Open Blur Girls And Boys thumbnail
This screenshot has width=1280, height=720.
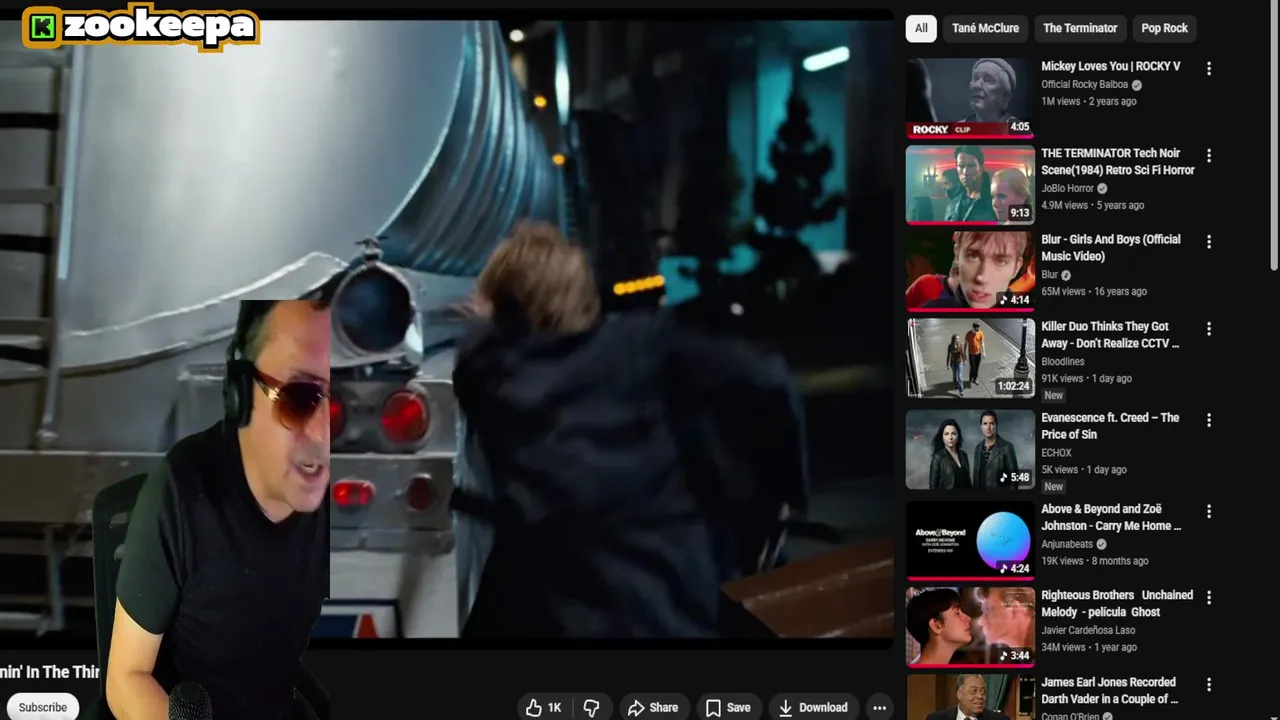(970, 271)
